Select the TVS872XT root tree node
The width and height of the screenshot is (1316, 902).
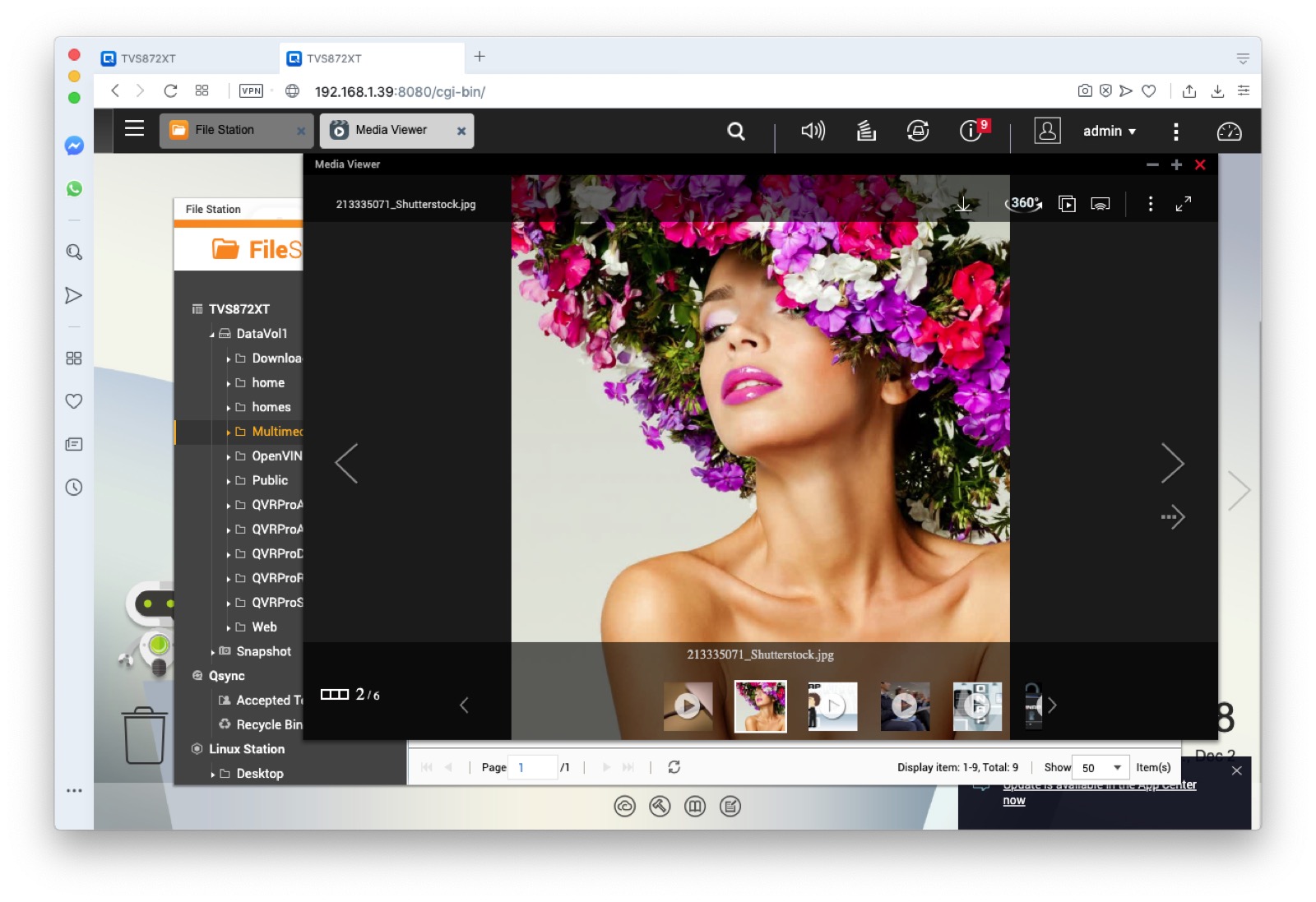(239, 309)
